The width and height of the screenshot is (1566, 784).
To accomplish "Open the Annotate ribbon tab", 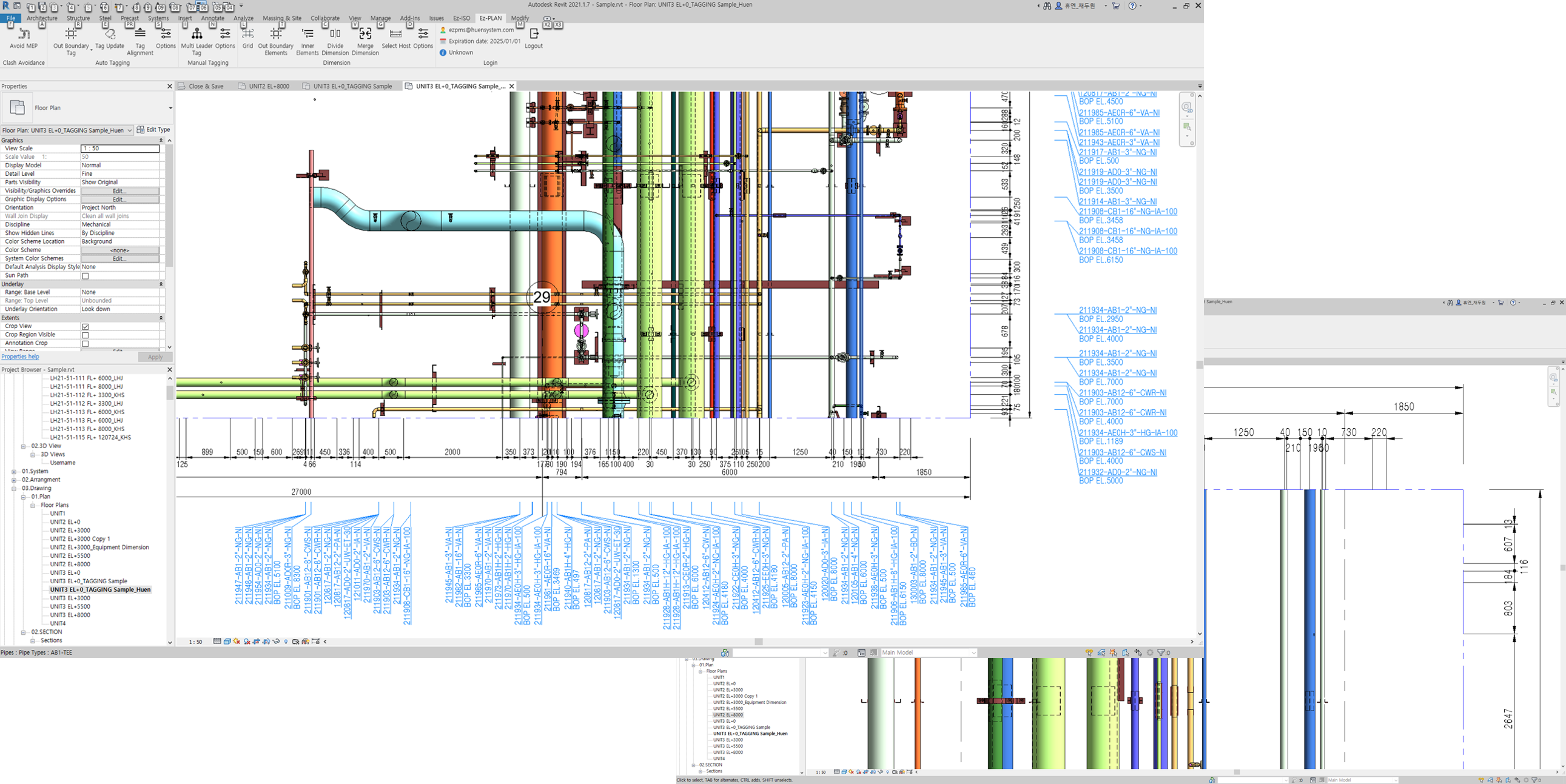I will click(x=213, y=18).
